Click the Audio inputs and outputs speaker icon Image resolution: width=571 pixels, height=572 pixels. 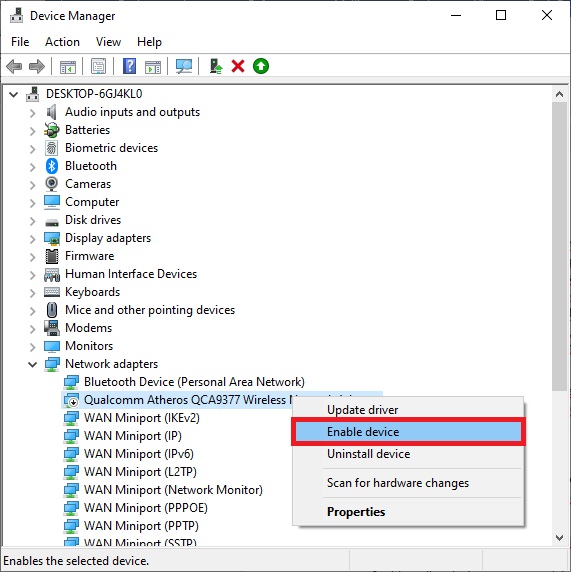point(51,112)
